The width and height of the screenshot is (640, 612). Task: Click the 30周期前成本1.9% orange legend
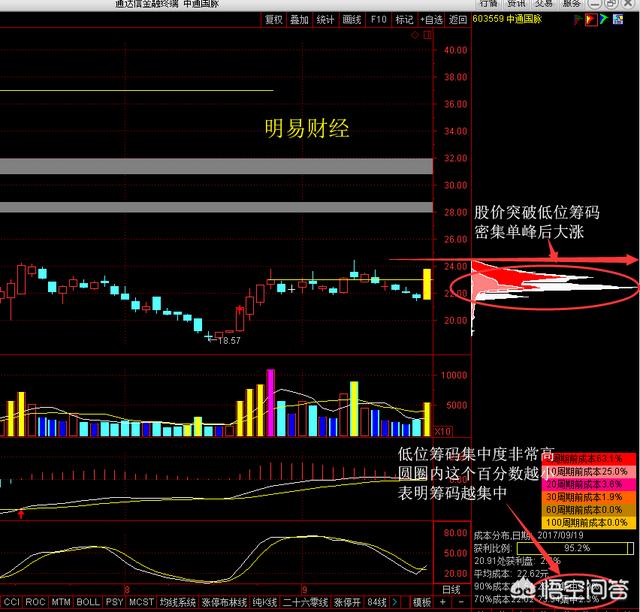click(x=589, y=497)
